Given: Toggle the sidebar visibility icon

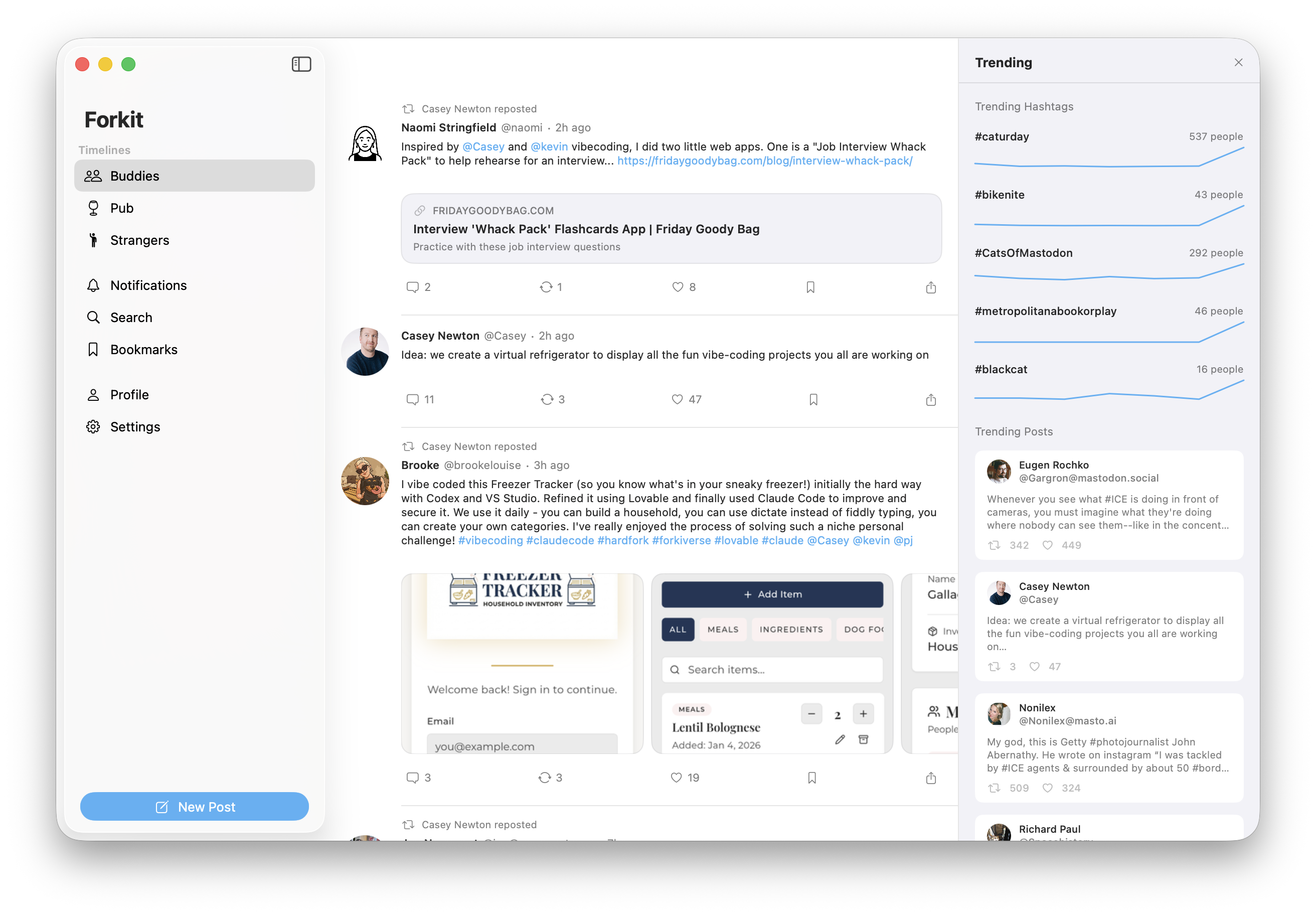Looking at the screenshot, I should (301, 64).
